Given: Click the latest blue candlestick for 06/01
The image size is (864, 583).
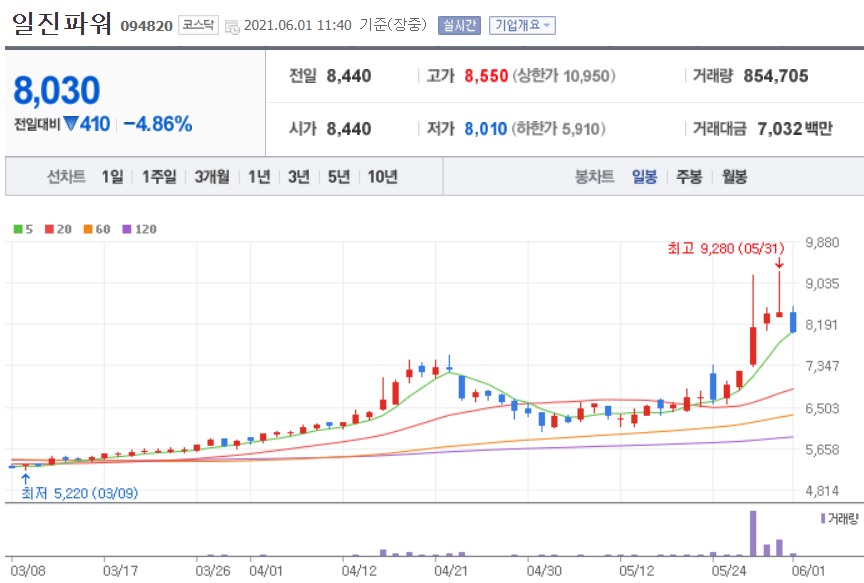Looking at the screenshot, I should 793,322.
